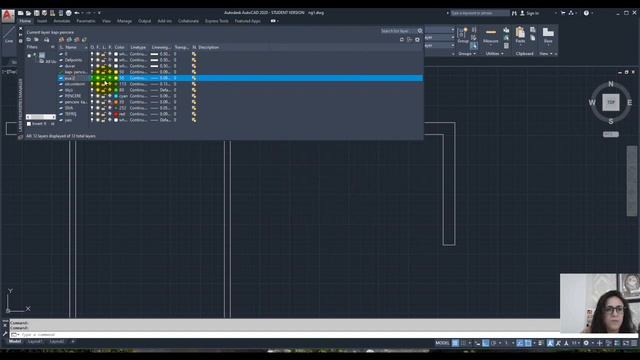Toggle grid display in status bar
640x360 pixels.
(x=455, y=343)
